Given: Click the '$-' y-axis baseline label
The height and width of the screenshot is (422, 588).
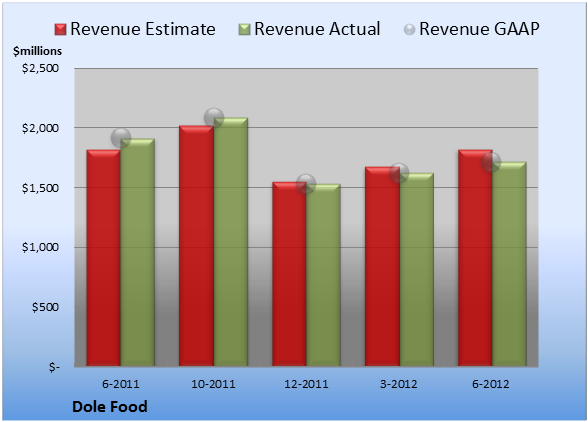Looking at the screenshot, I should point(54,367).
